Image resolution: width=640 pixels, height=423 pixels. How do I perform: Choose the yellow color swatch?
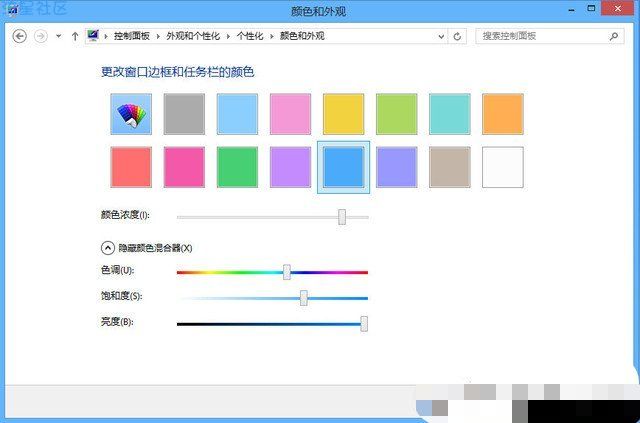point(343,114)
